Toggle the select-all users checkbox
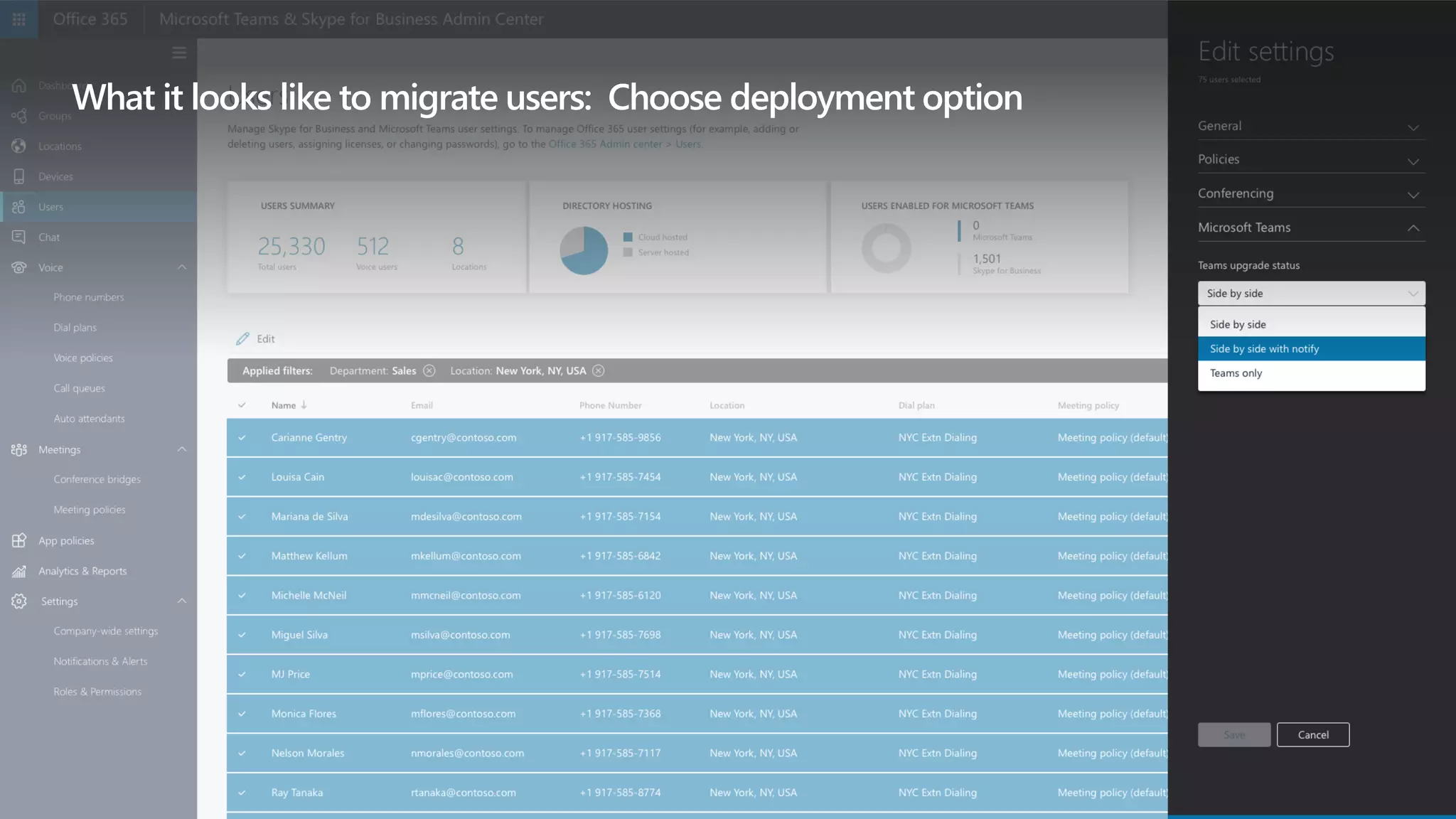This screenshot has height=819, width=1456. (x=242, y=405)
